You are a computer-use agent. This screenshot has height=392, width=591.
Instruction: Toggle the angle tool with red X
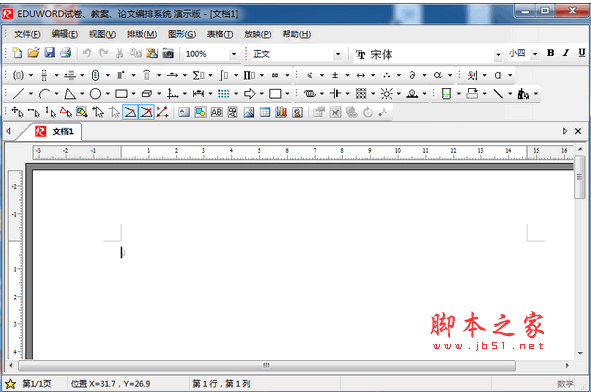click(147, 112)
